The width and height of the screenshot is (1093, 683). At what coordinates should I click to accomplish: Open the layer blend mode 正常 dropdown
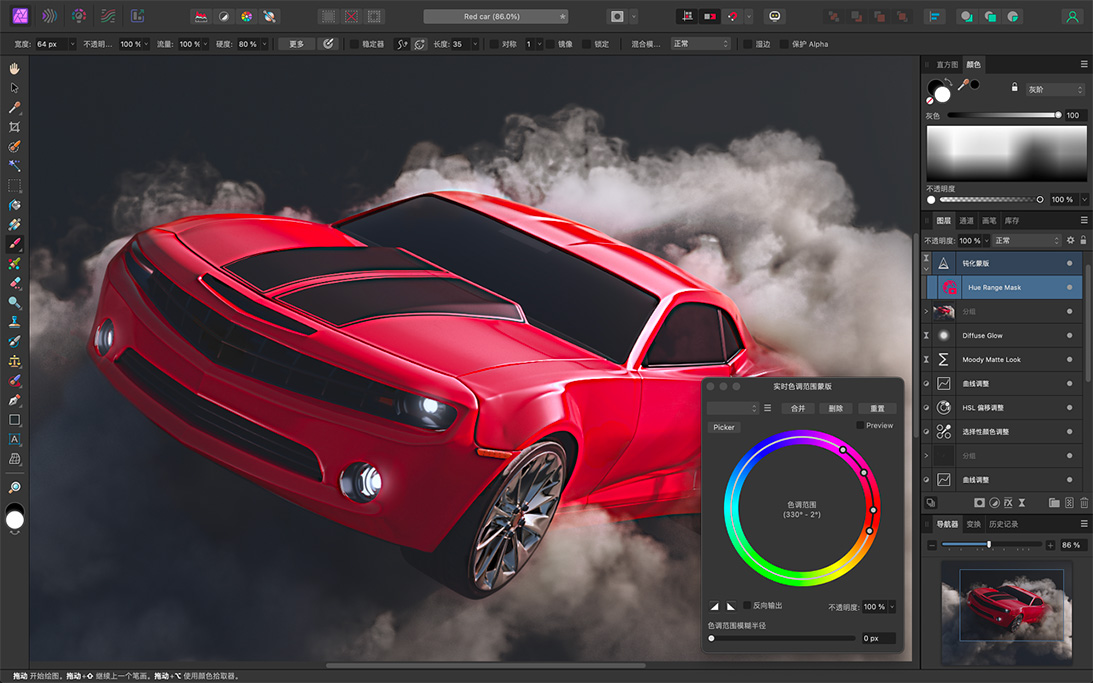coord(1026,241)
